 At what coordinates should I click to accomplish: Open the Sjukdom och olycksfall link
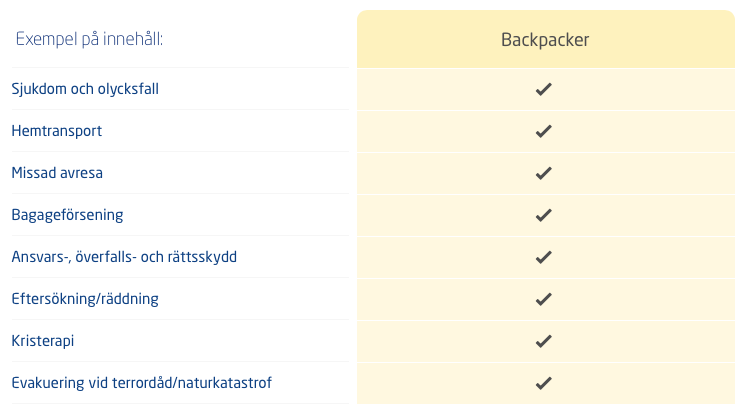[x=85, y=89]
